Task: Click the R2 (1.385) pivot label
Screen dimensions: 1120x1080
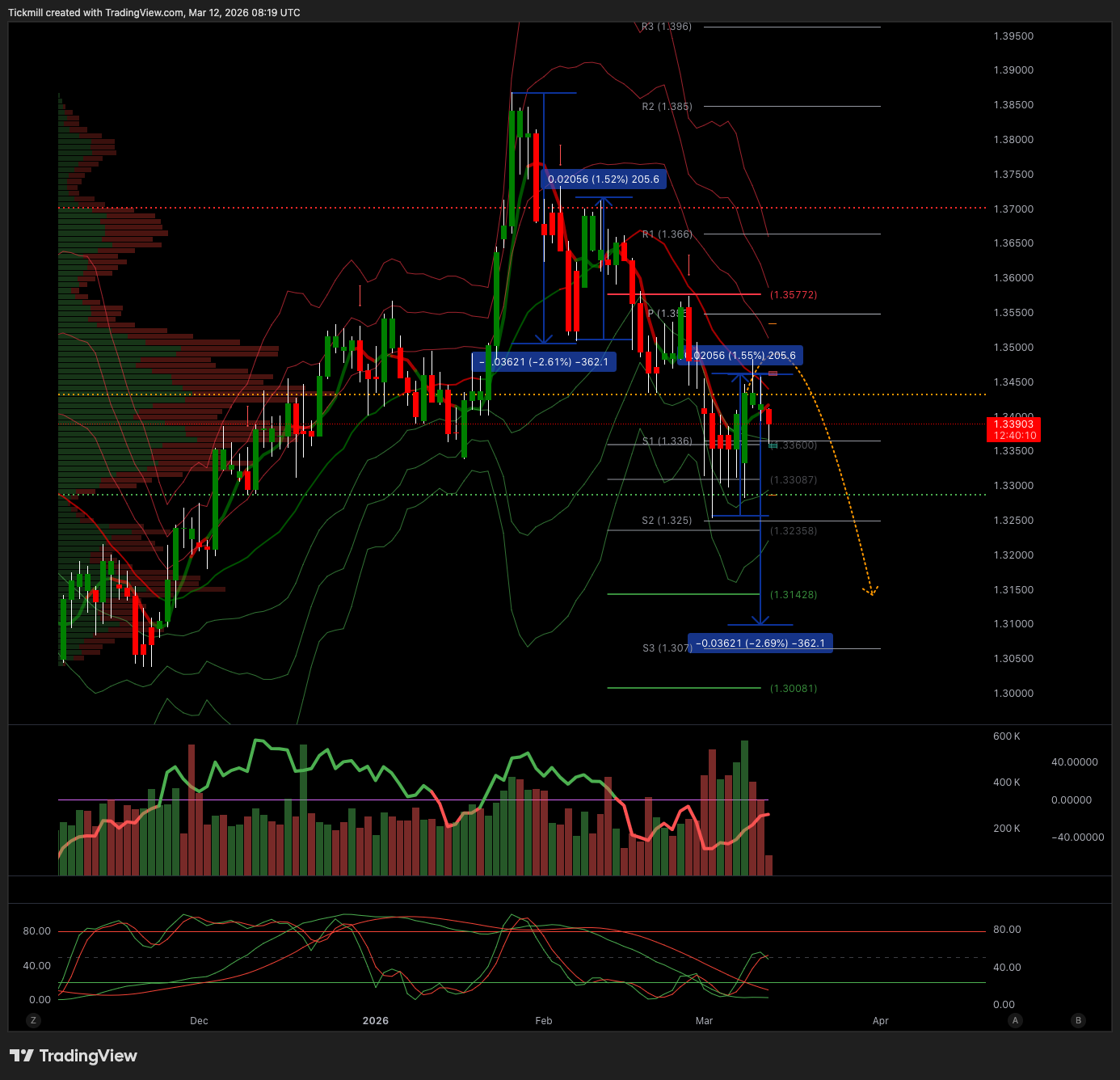Action: coord(667,107)
